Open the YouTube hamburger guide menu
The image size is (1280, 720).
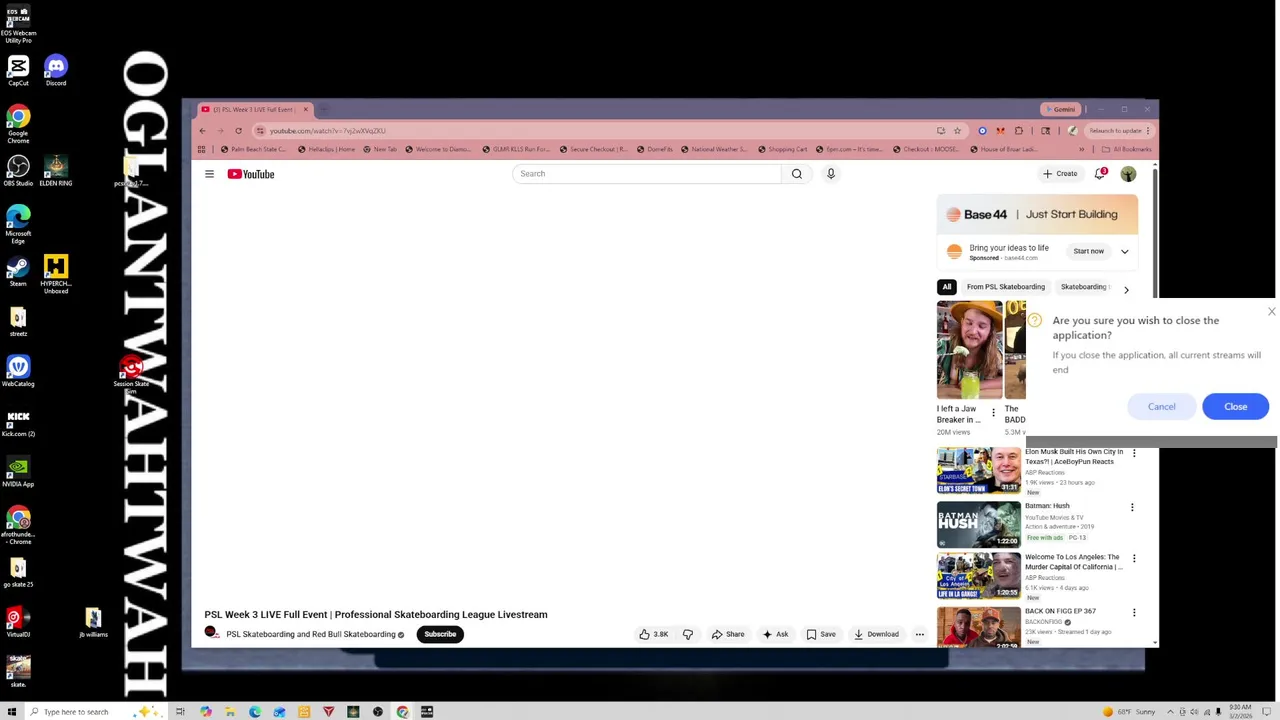click(209, 174)
